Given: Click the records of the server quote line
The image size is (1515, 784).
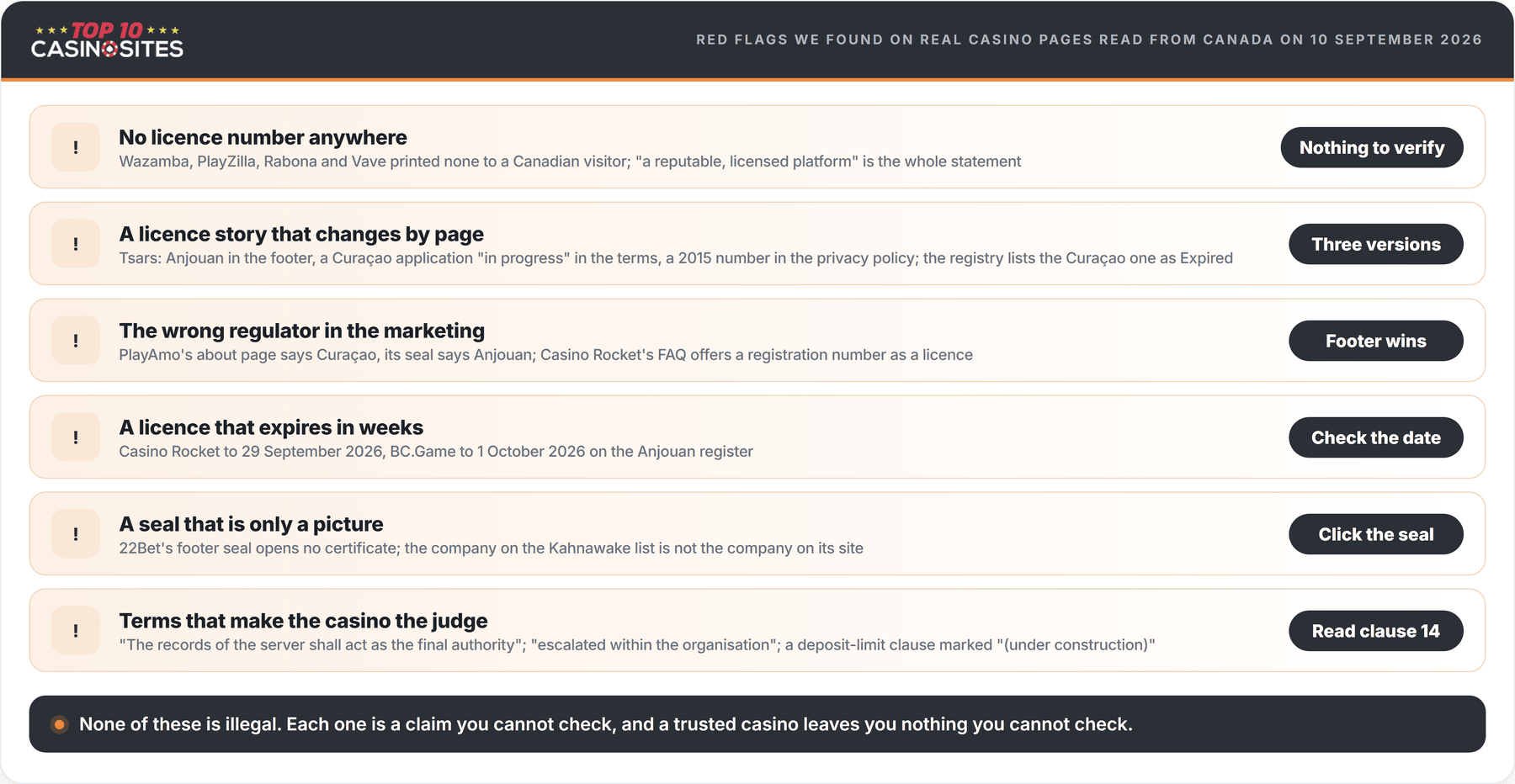Looking at the screenshot, I should 637,645.
